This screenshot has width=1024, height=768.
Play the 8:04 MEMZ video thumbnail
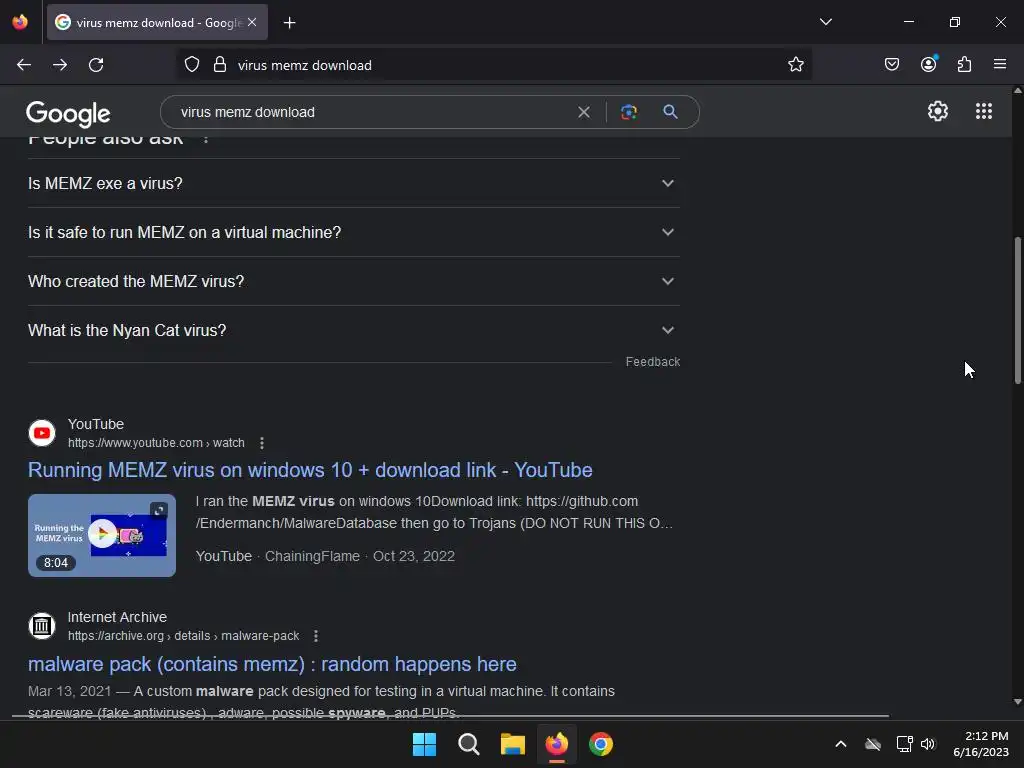102,535
